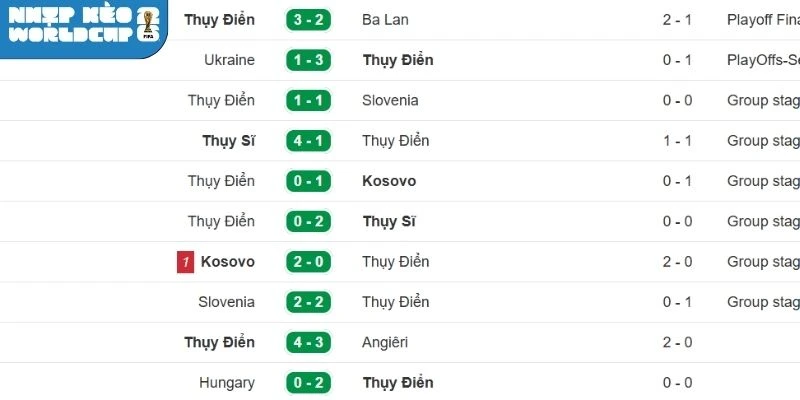Click bold Kosovo away team name
The height and width of the screenshot is (400, 800).
click(x=389, y=181)
